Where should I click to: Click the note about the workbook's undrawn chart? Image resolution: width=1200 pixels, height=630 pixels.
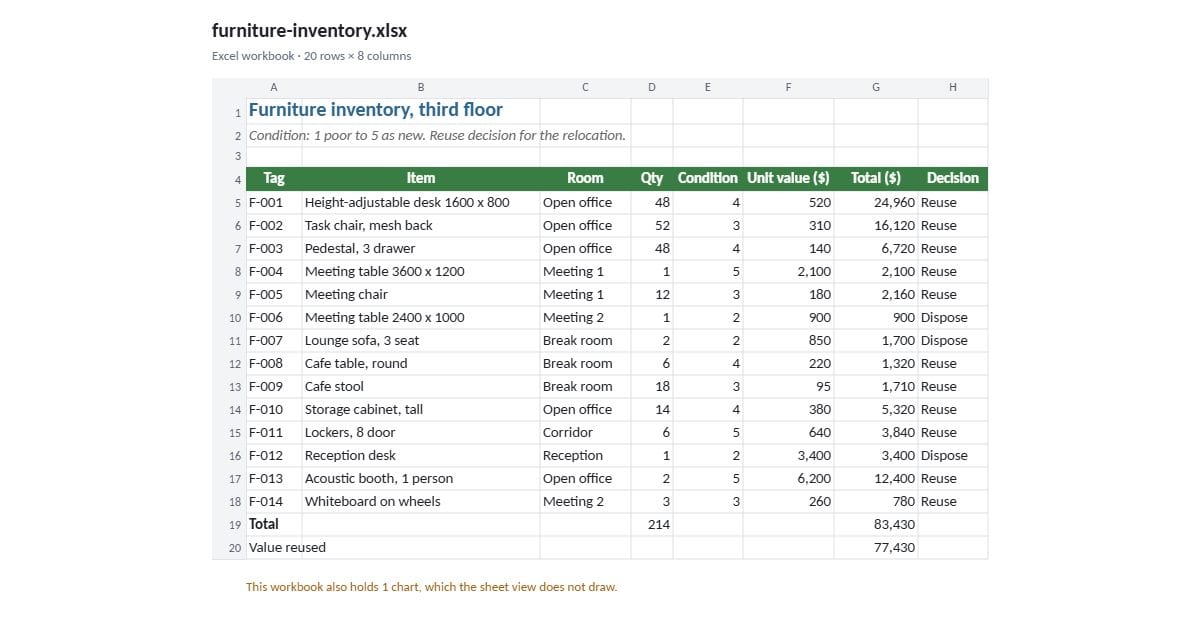point(432,587)
